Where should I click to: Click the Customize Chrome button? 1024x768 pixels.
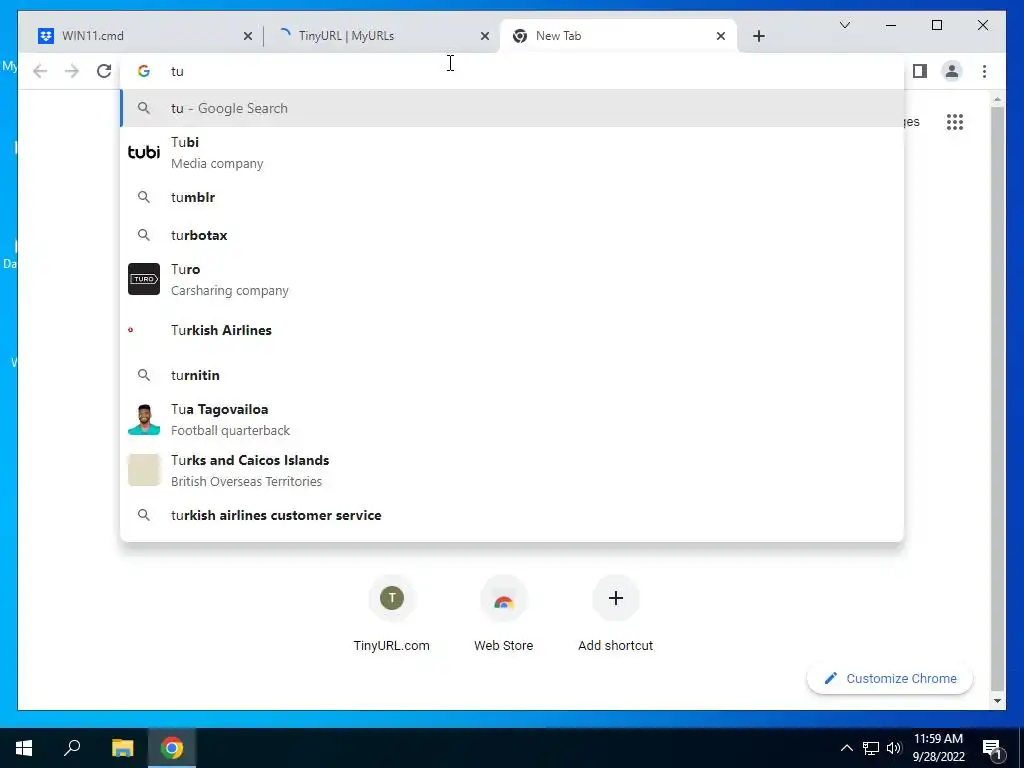(890, 679)
